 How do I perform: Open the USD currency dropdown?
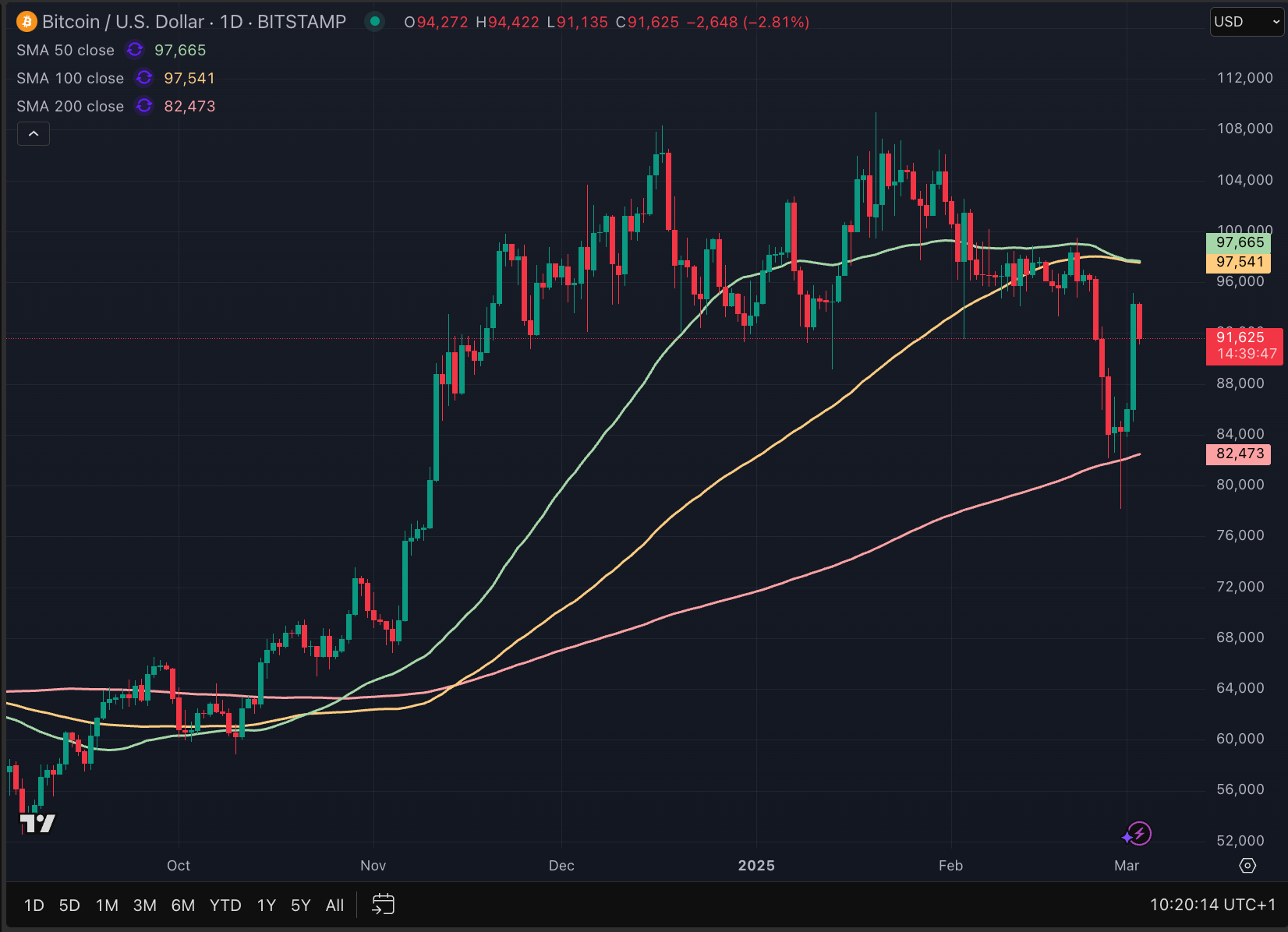pyautogui.click(x=1246, y=22)
